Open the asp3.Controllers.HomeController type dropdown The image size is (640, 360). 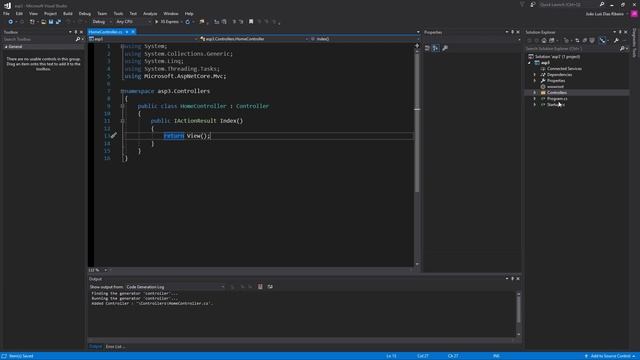254,39
